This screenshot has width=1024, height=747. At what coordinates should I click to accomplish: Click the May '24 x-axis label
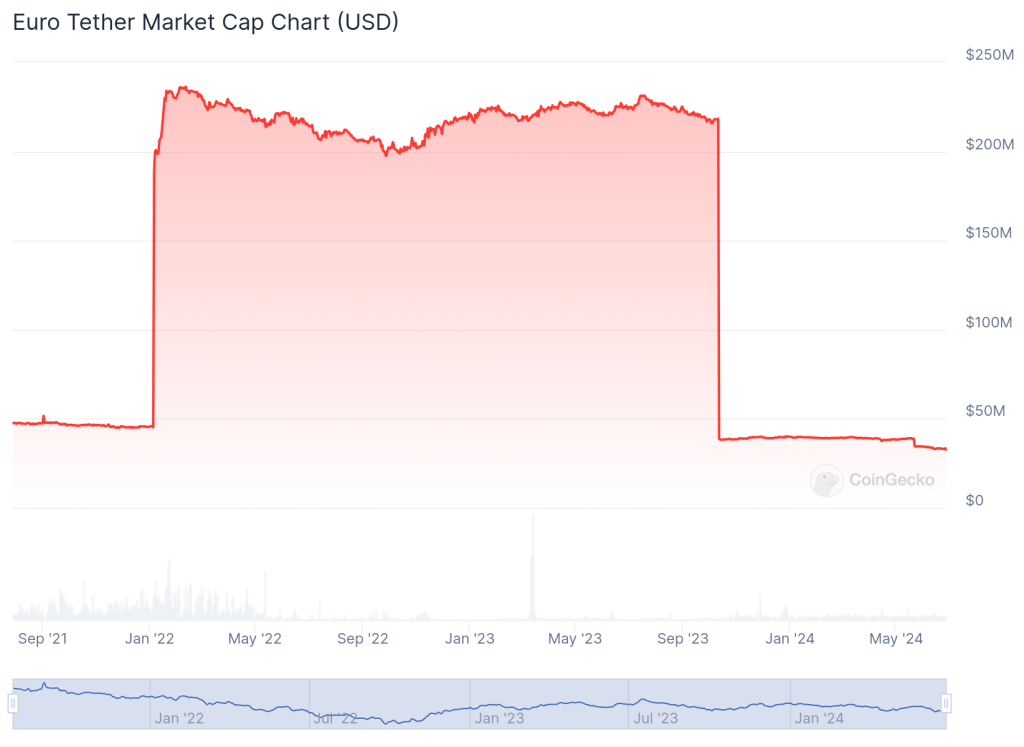[x=896, y=638]
